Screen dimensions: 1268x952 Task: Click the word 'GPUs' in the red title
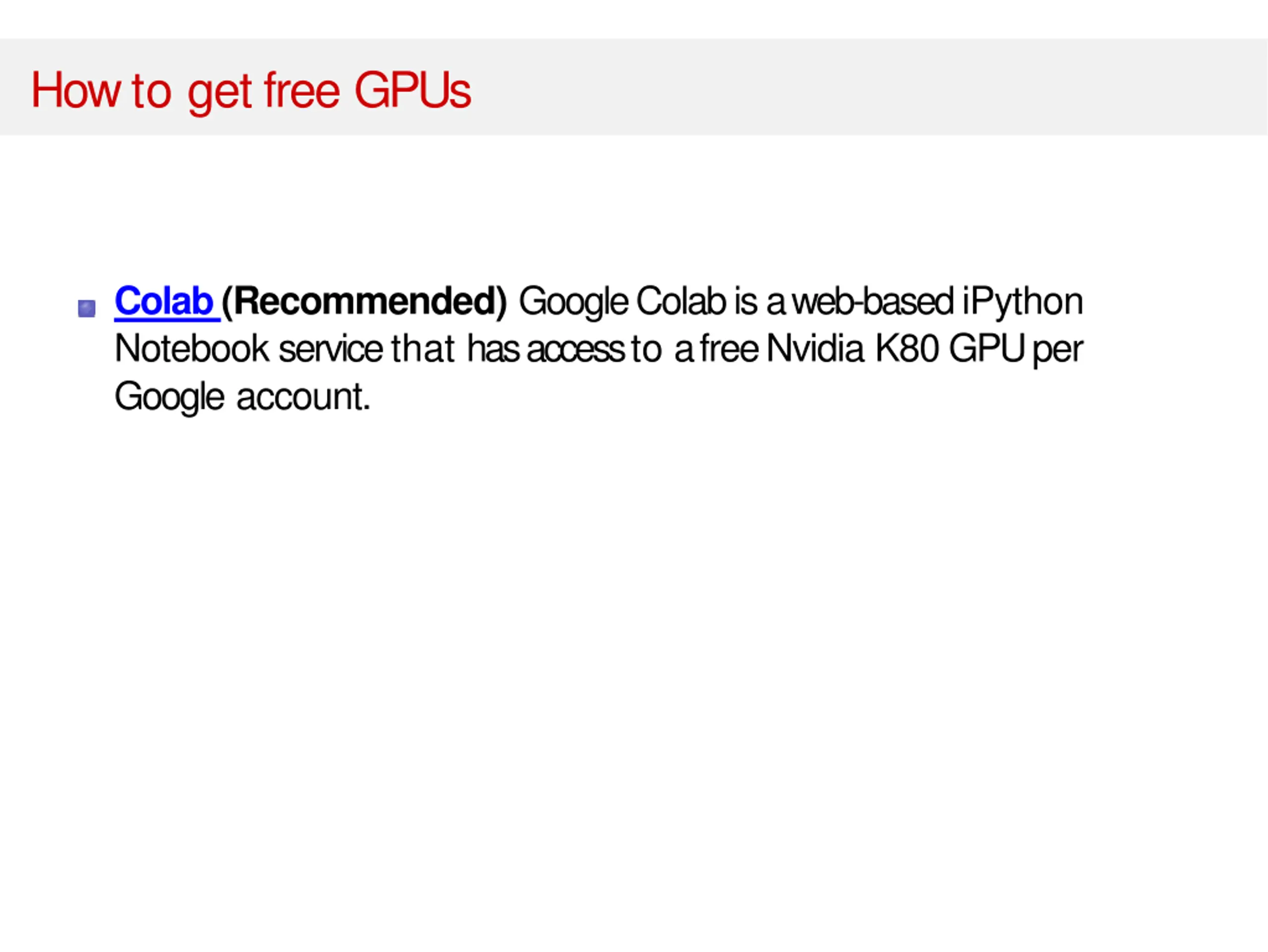tap(412, 91)
